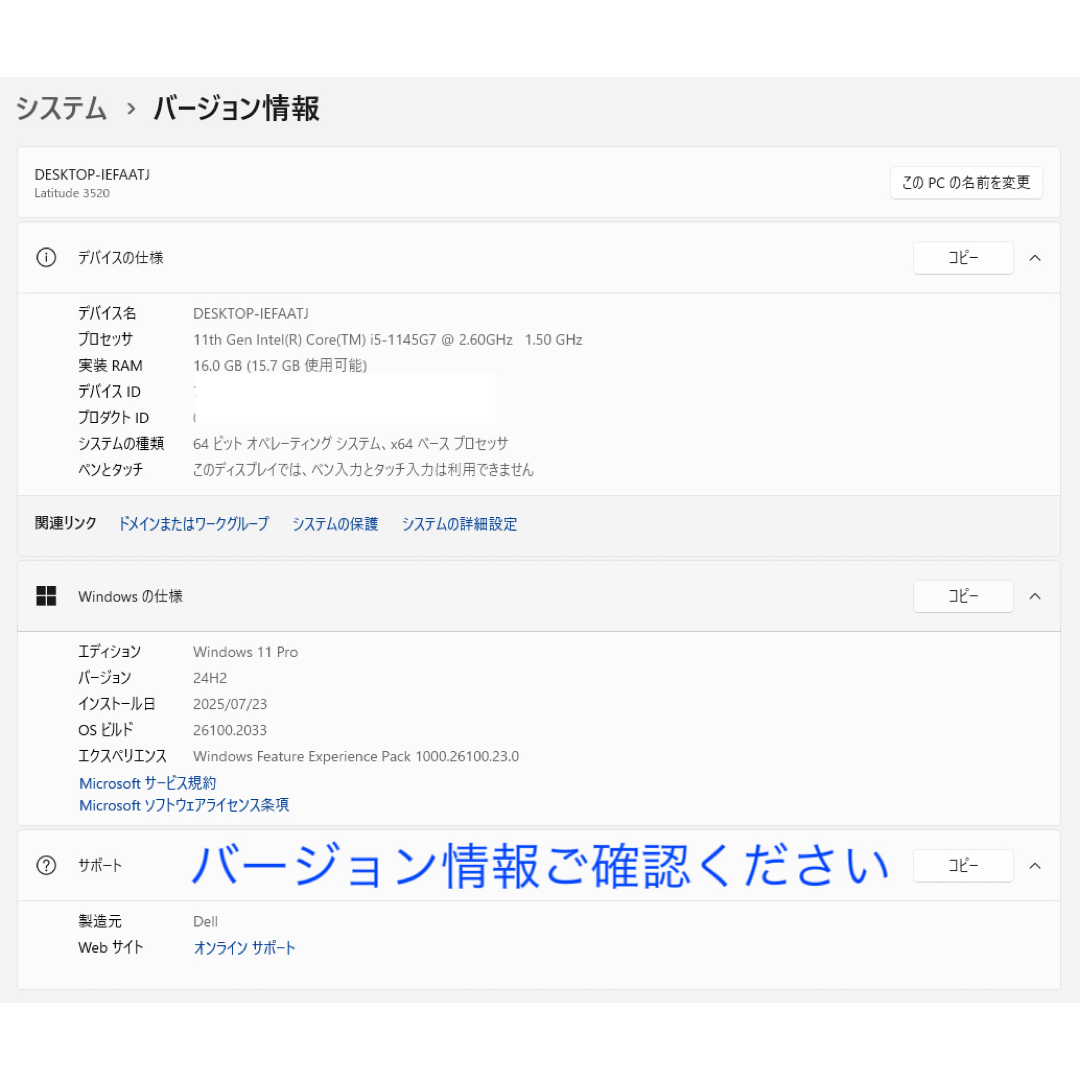The image size is (1080, 1080).
Task: Select the manufacturer value Dell
Action: (x=205, y=922)
